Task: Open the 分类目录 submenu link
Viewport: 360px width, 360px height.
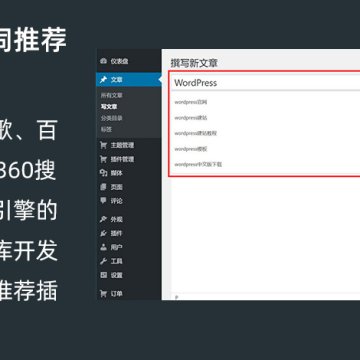Action: click(112, 118)
